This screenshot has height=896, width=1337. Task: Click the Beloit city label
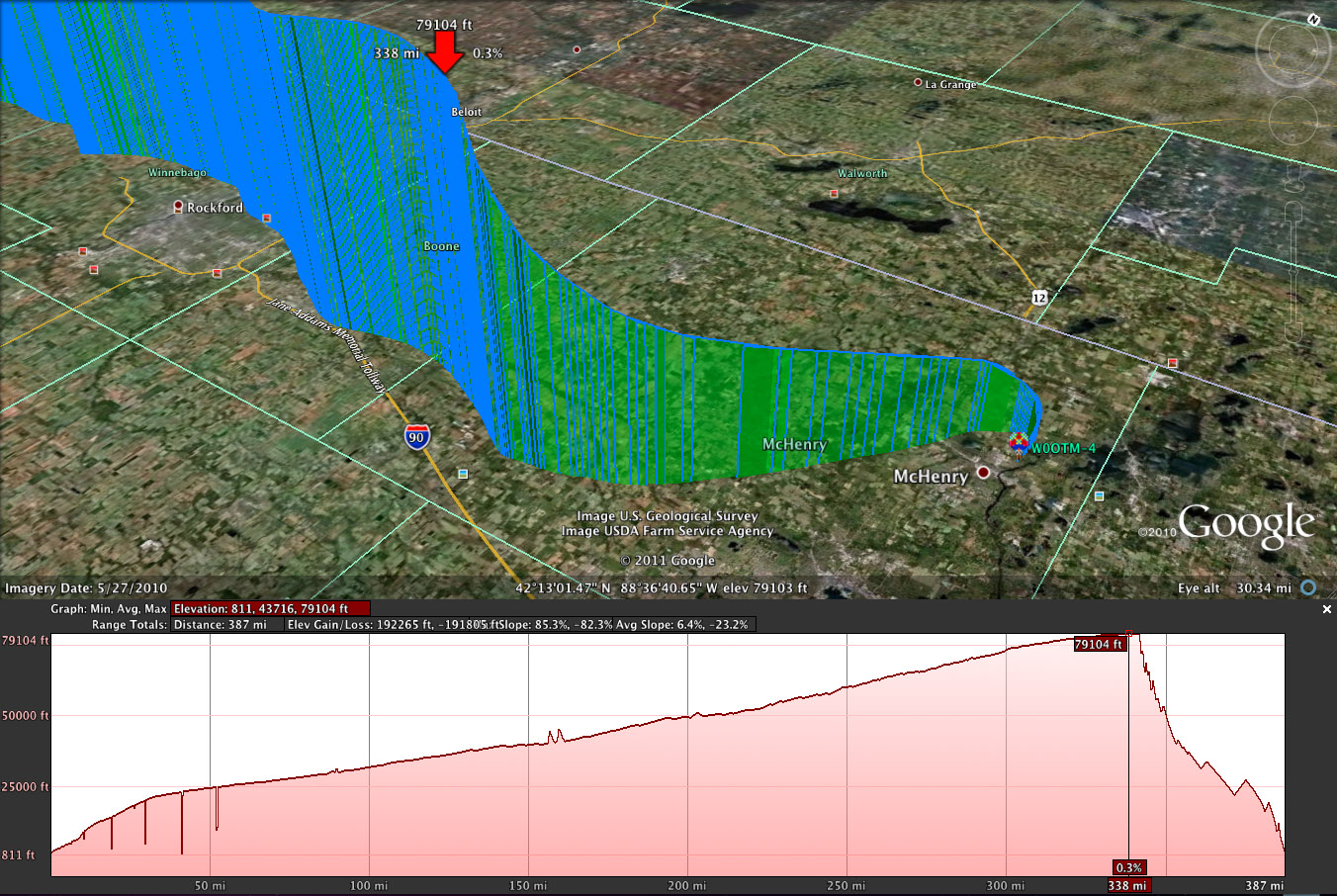tap(466, 112)
